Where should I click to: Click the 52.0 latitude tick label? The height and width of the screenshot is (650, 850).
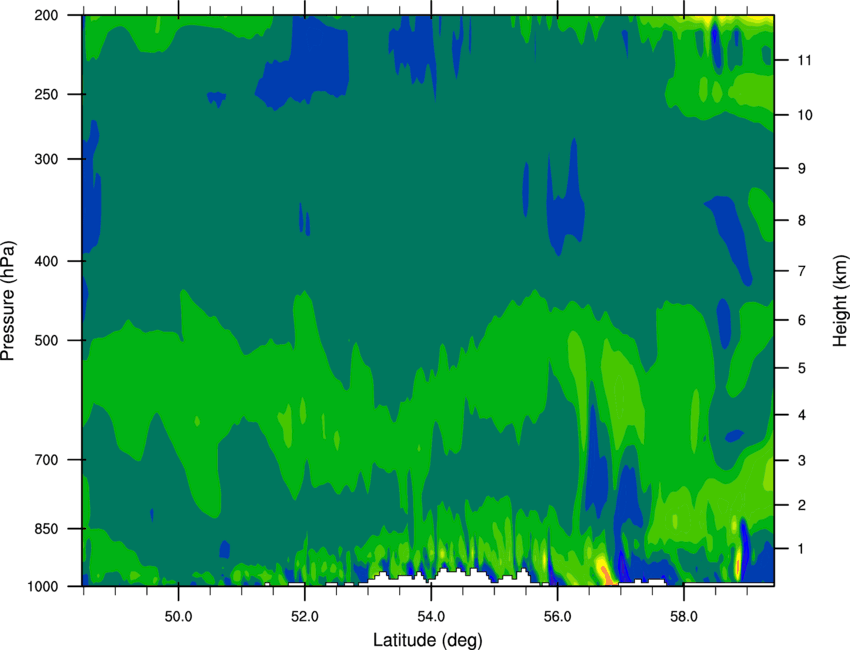coord(305,617)
